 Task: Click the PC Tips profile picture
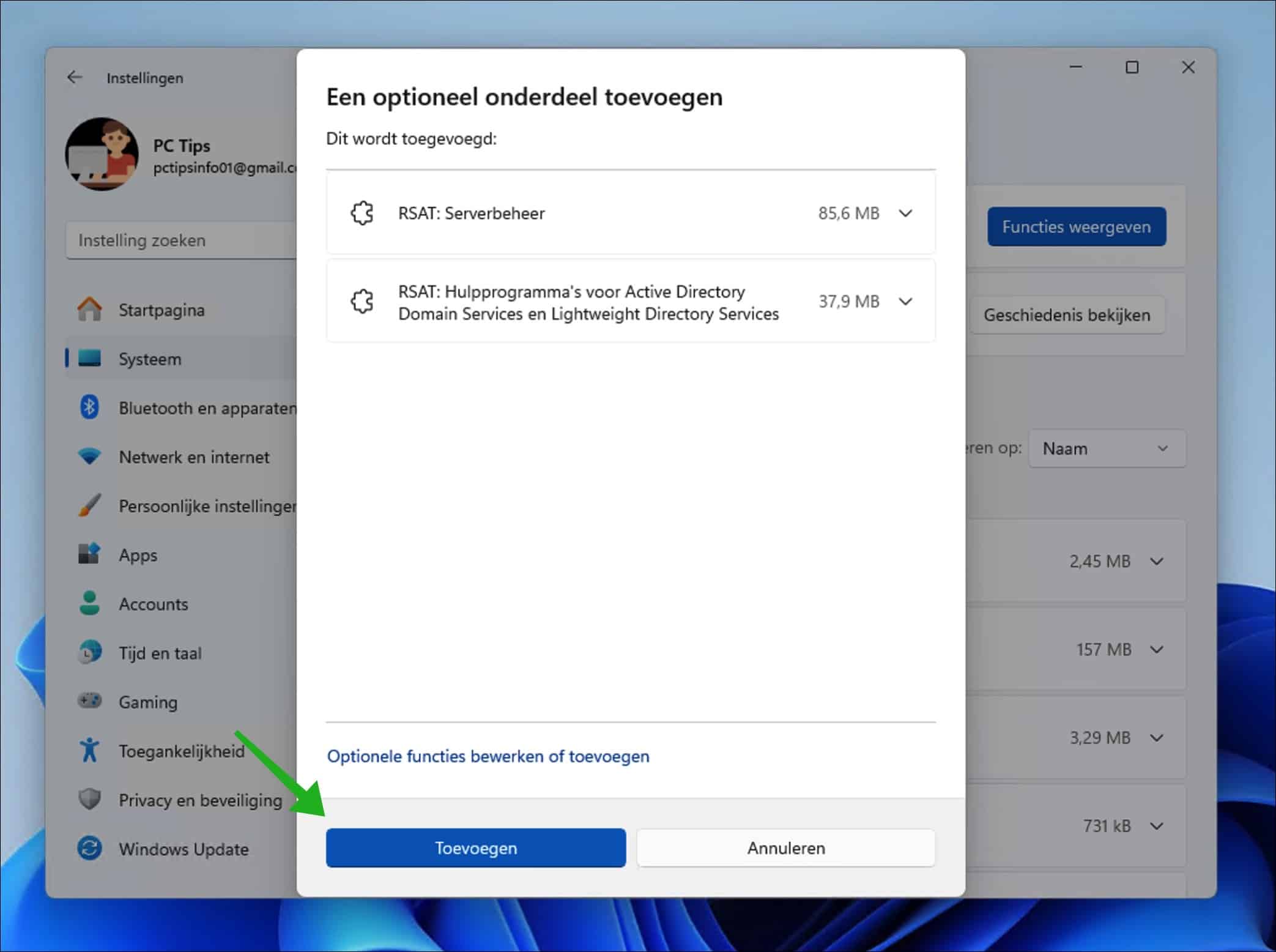[x=102, y=154]
